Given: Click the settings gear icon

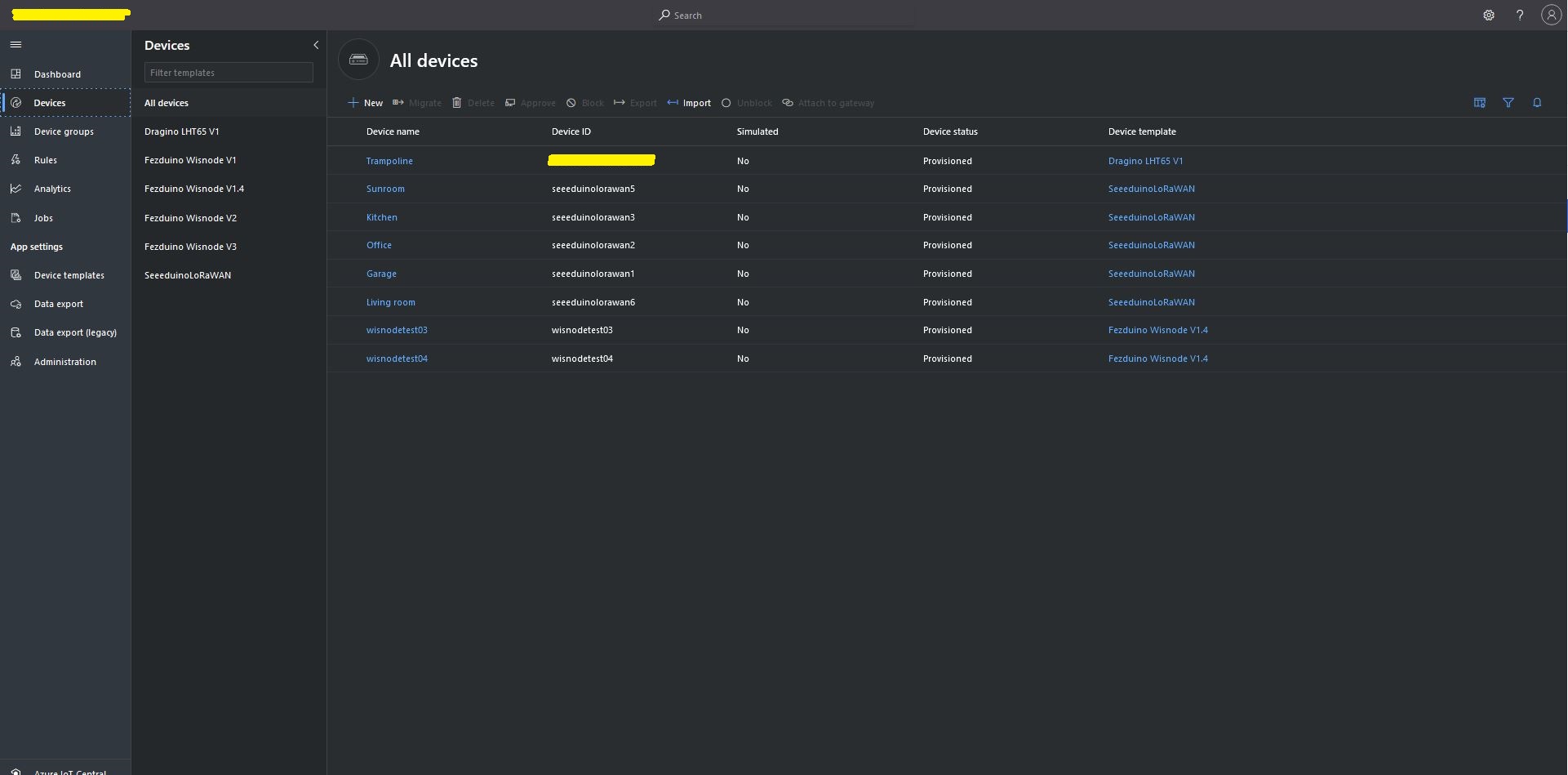Looking at the screenshot, I should pos(1489,16).
